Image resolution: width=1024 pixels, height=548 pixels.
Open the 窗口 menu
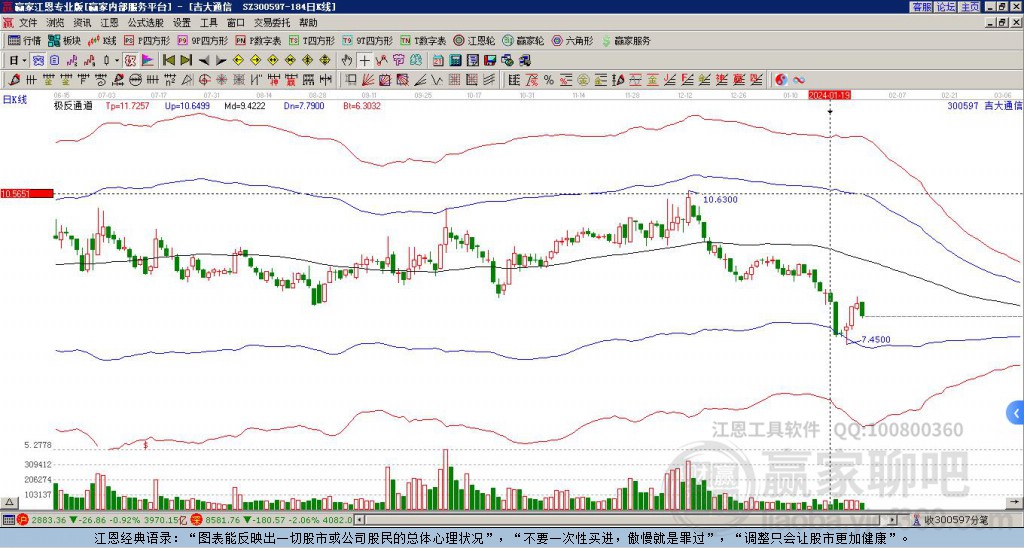(236, 23)
